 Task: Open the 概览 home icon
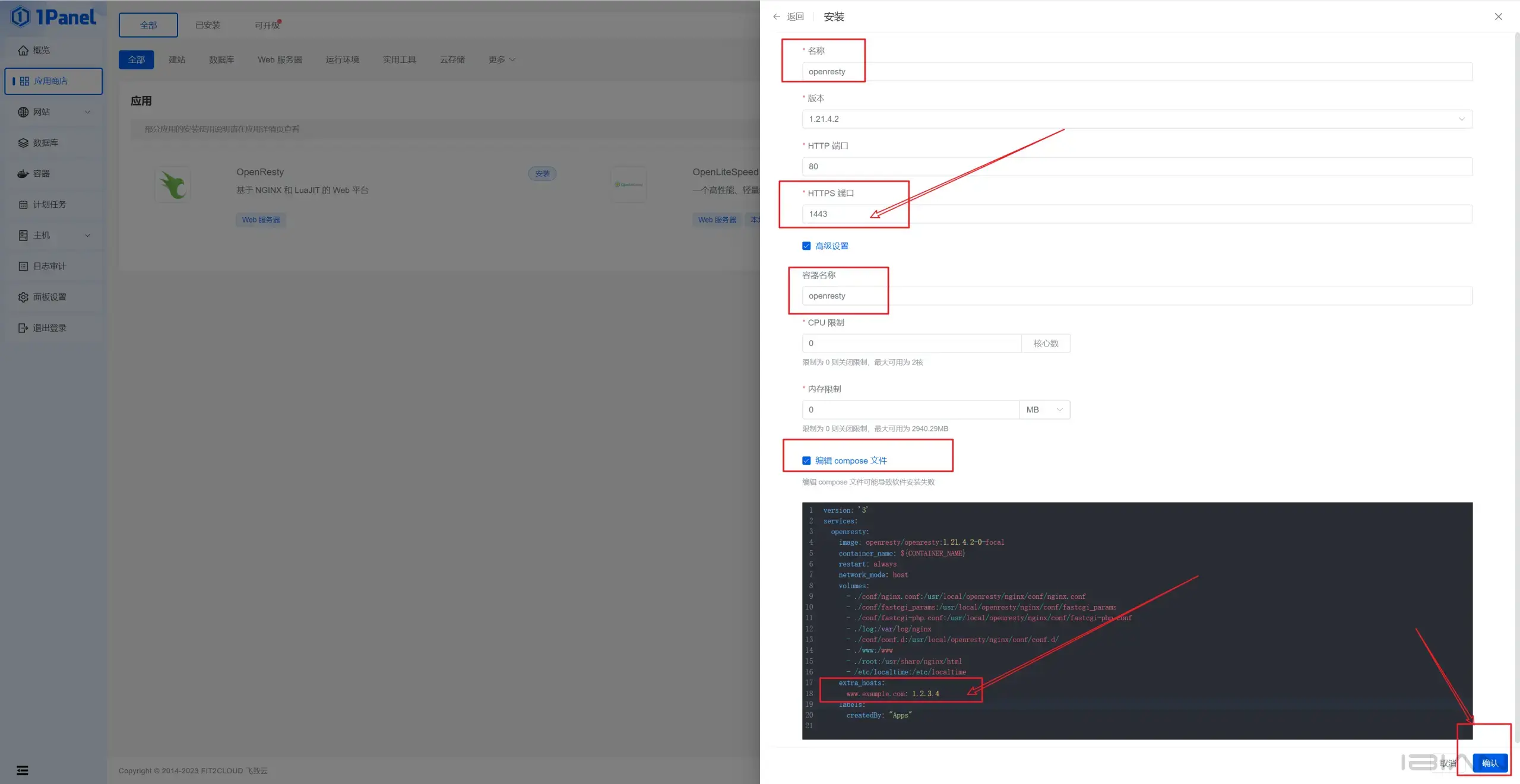[x=23, y=50]
